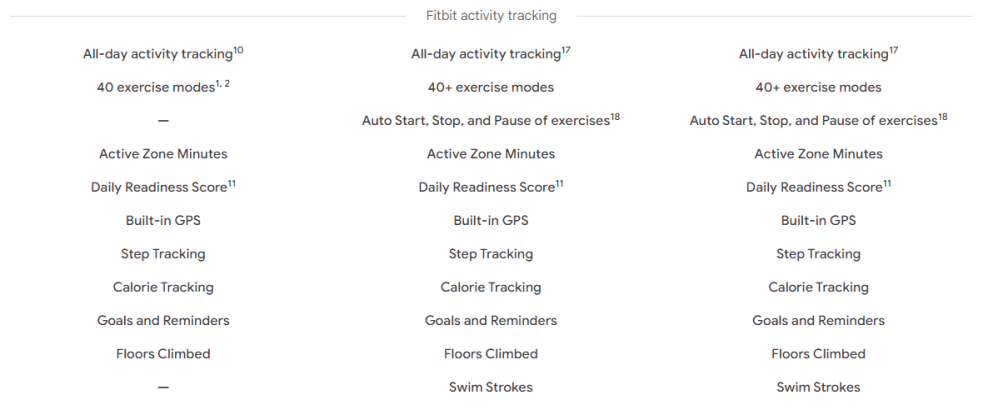This screenshot has width=998, height=415.
Task: Click footnote 2 next to 40 exercise modes
Action: (227, 83)
